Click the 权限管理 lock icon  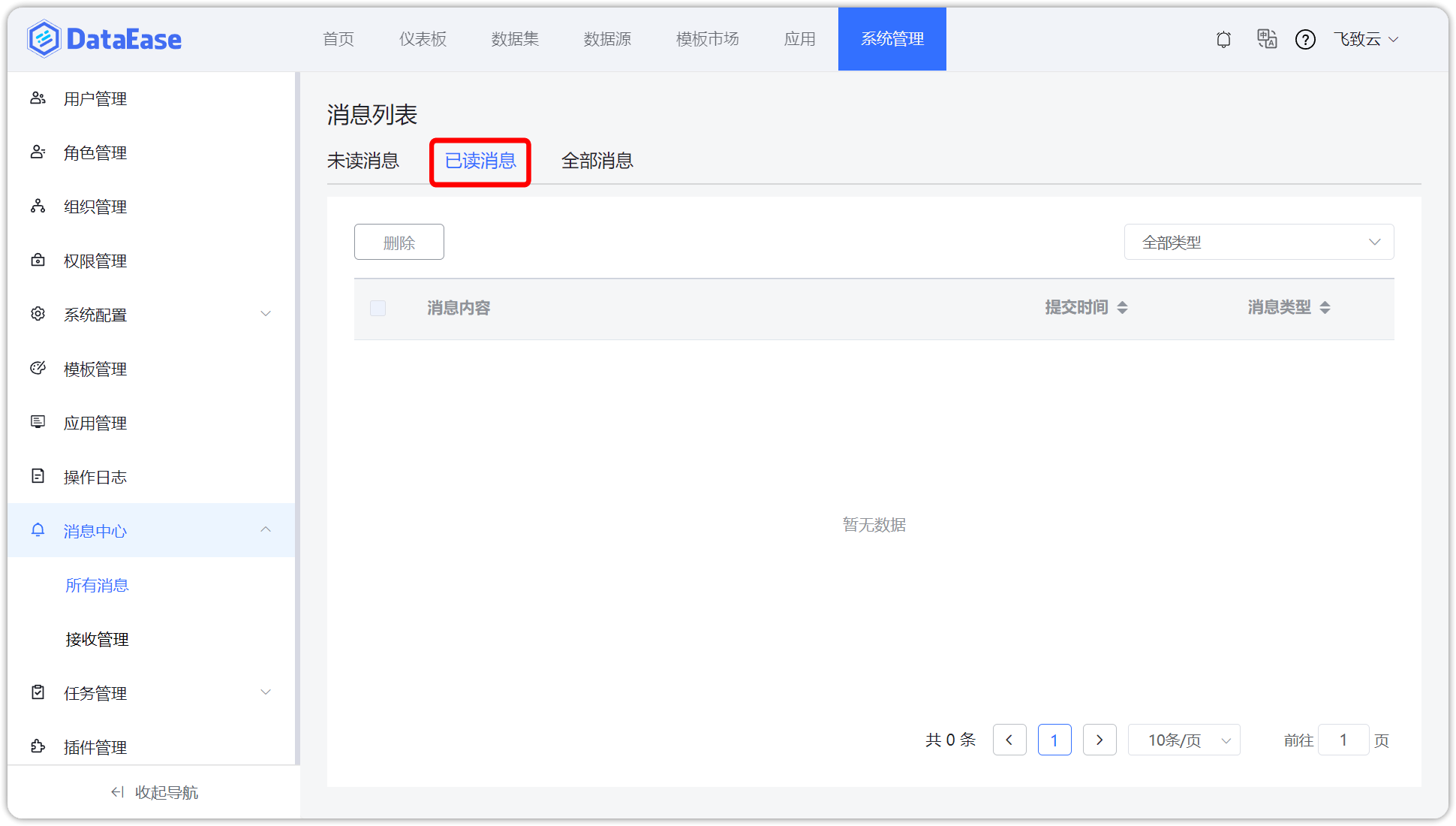pos(38,261)
